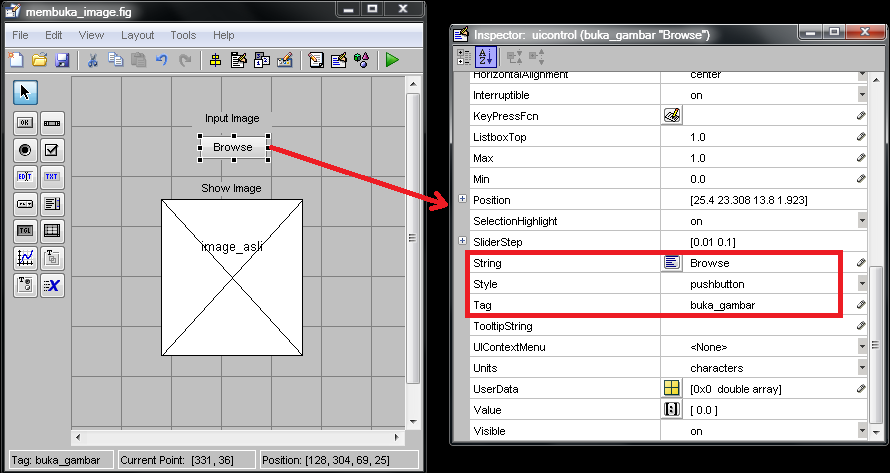This screenshot has height=473, width=890.
Task: Choose the Table component tool
Action: [52, 231]
